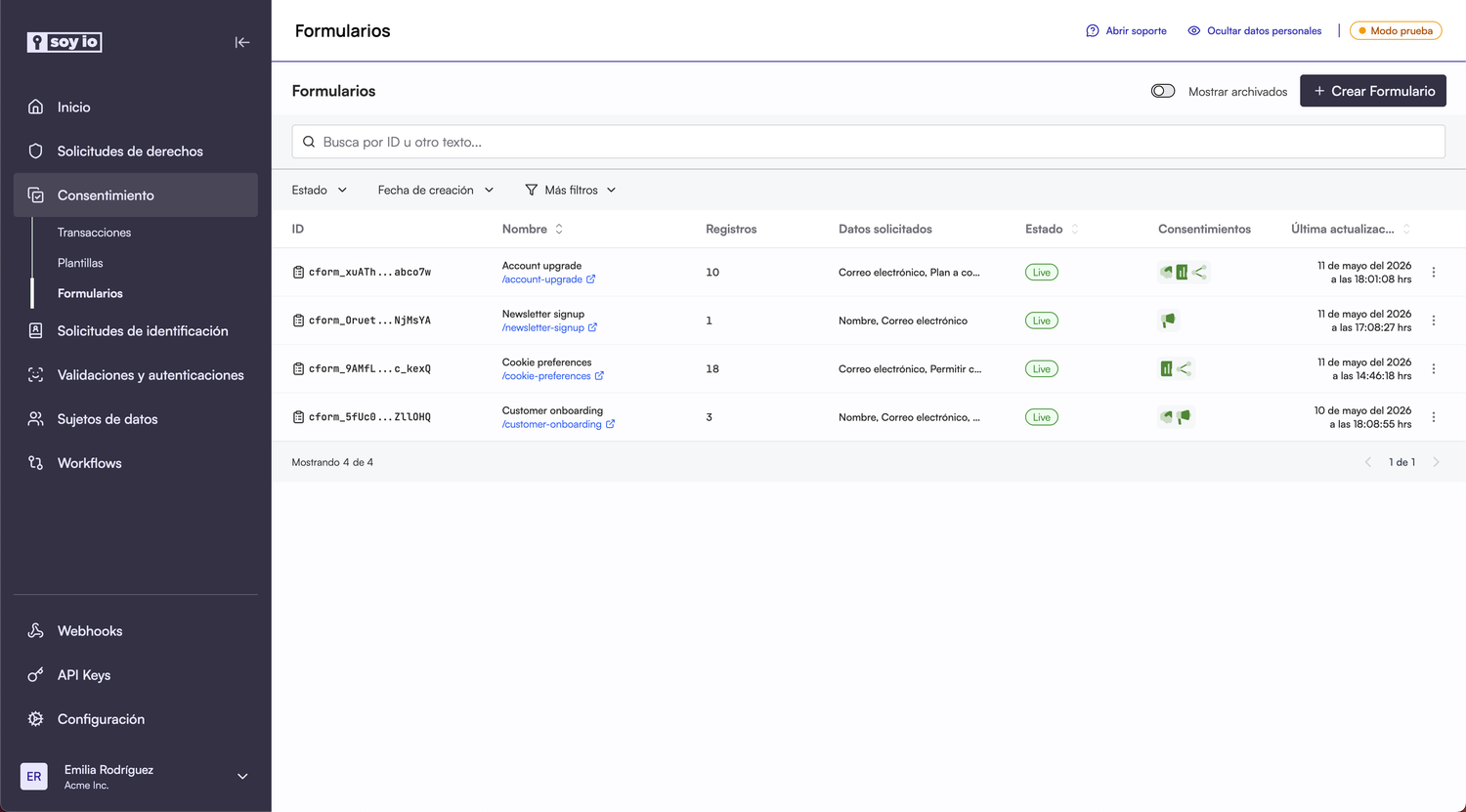
Task: Copy ID of cform_5fUc0...ZllOHQ with clipboard icon
Action: (298, 417)
